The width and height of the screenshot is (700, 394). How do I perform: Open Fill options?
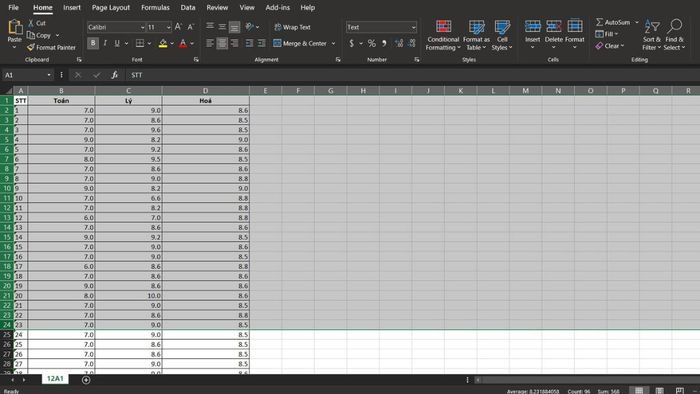(x=606, y=34)
